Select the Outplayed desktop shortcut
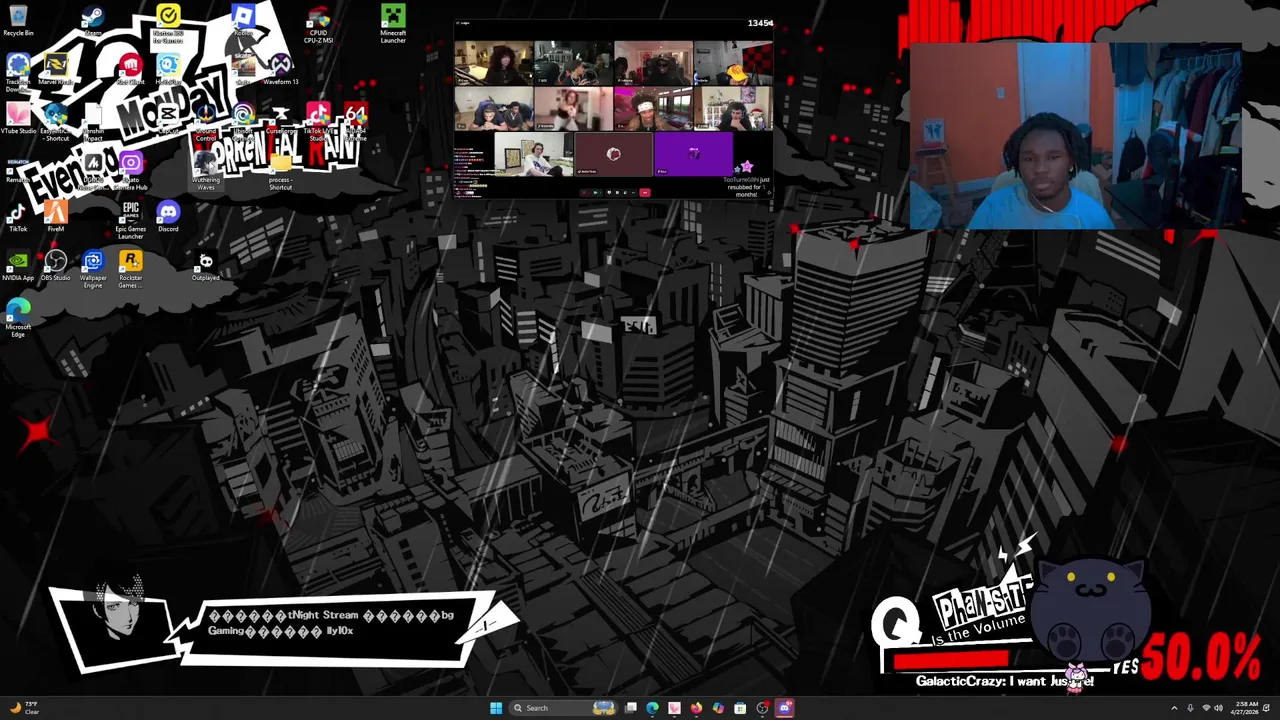Viewport: 1280px width, 720px height. (205, 266)
